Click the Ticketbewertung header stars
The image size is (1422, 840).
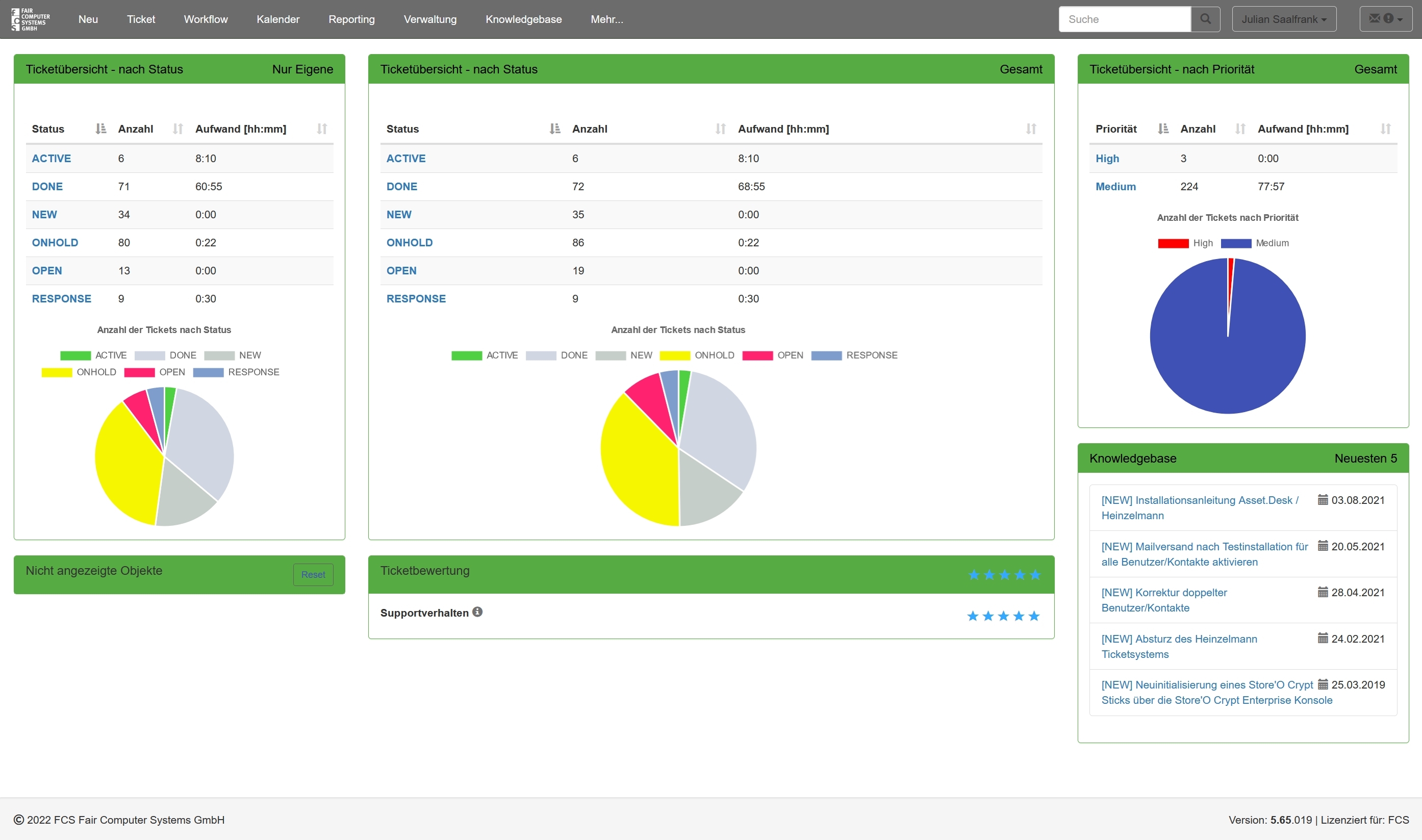(x=1004, y=575)
